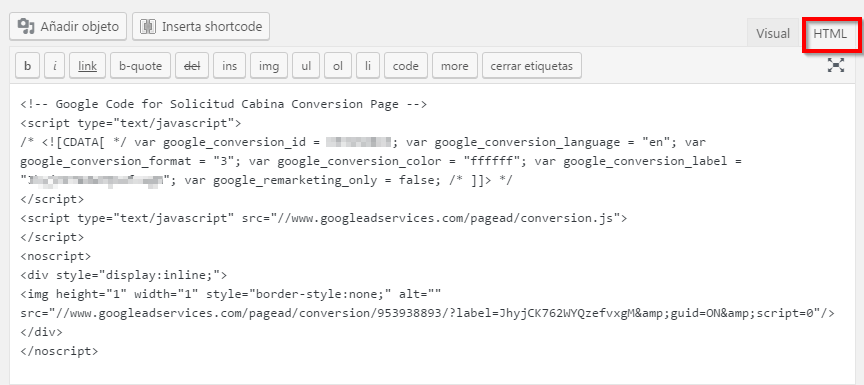Click the Inserta shortcode button

coord(201,26)
